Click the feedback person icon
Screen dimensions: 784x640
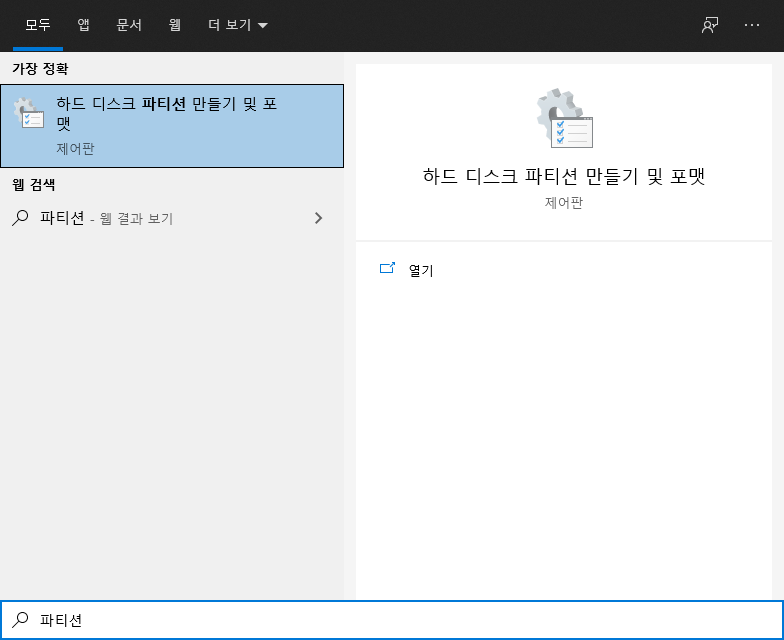[710, 24]
